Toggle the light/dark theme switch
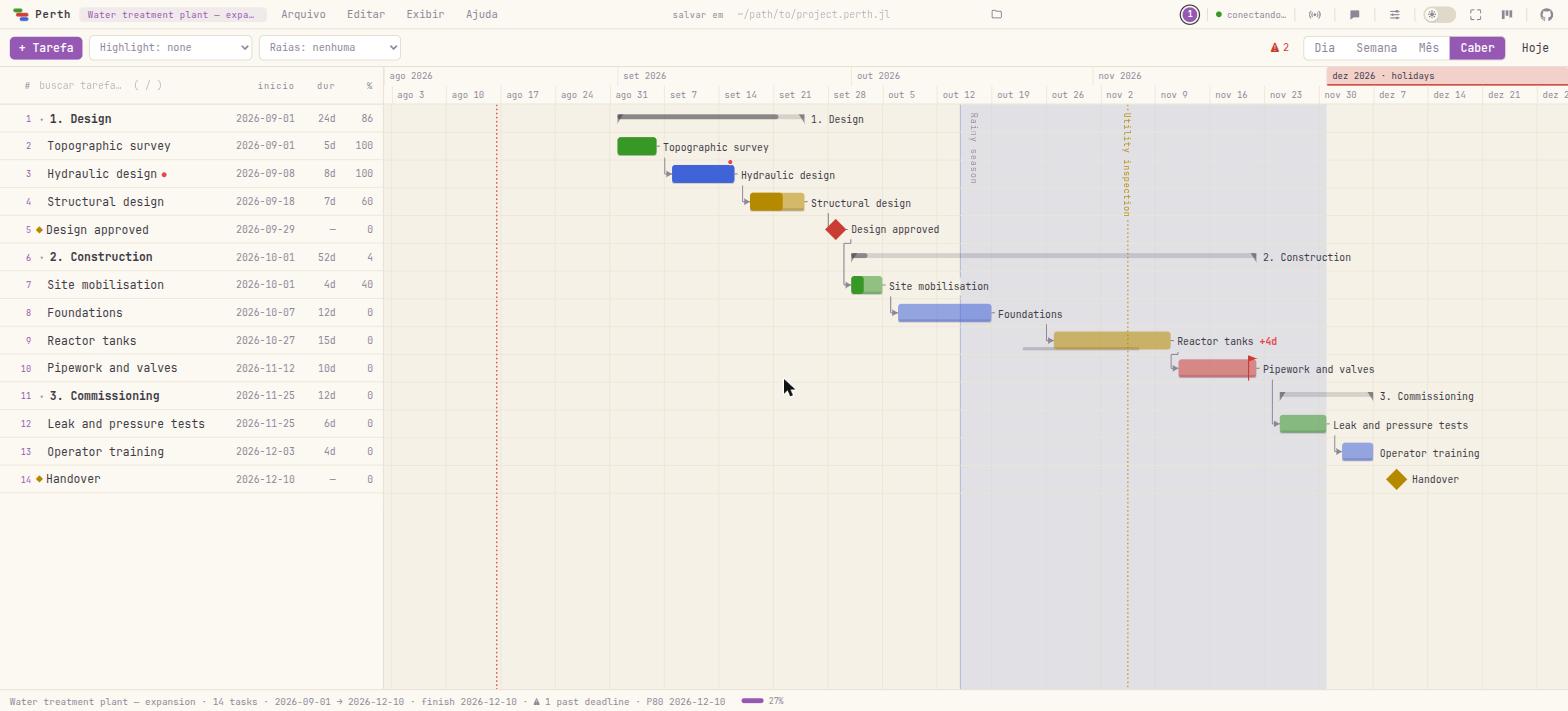1568x711 pixels. [x=1439, y=15]
